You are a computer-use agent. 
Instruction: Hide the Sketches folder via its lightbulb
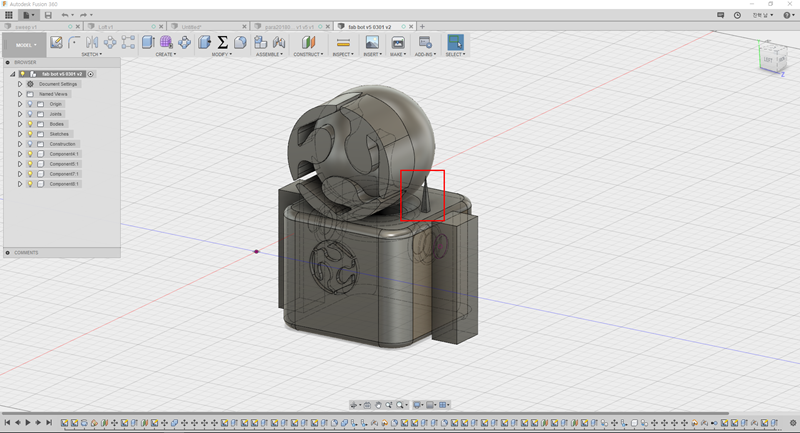point(30,134)
